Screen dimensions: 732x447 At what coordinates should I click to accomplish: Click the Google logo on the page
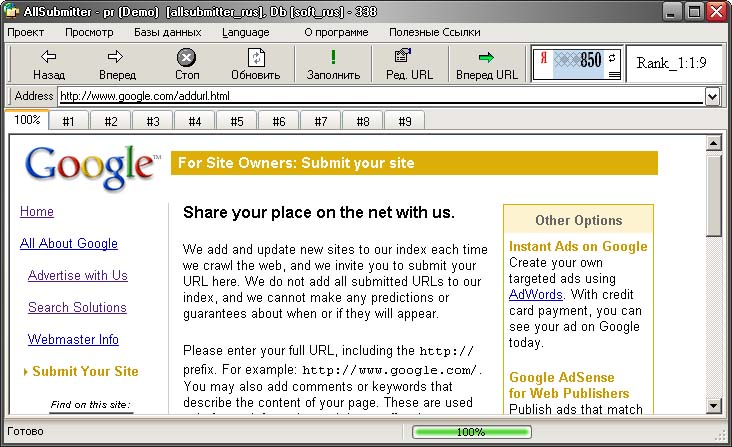click(92, 167)
